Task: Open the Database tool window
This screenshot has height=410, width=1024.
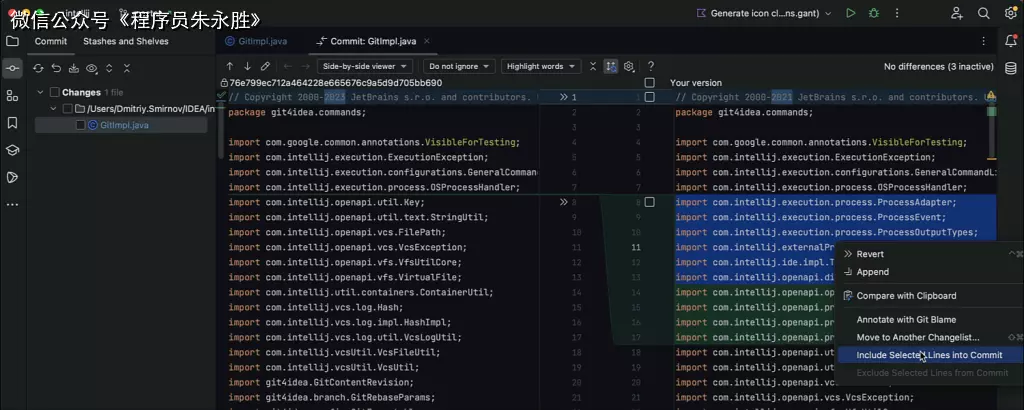Action: [1010, 68]
